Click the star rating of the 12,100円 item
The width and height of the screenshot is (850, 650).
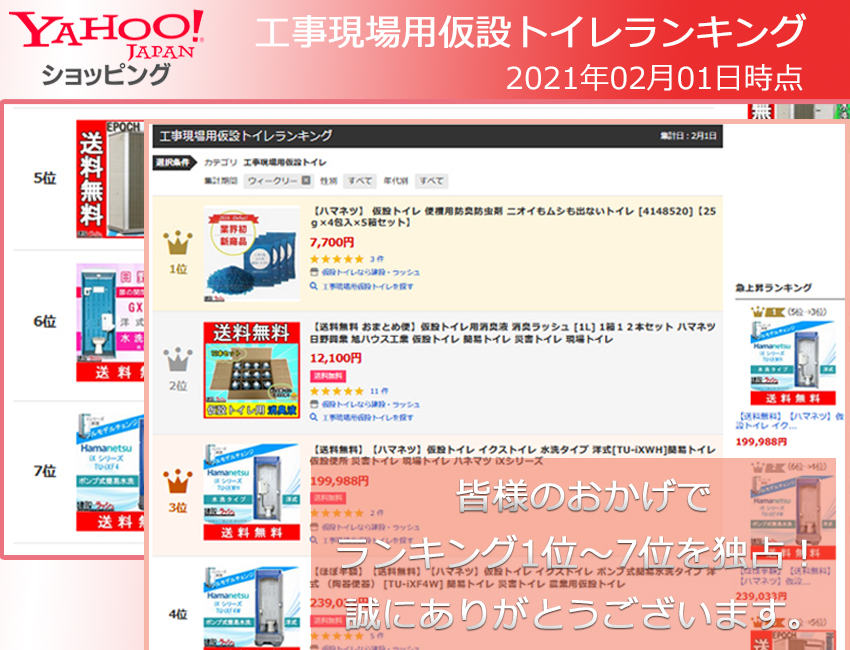pyautogui.click(x=336, y=391)
